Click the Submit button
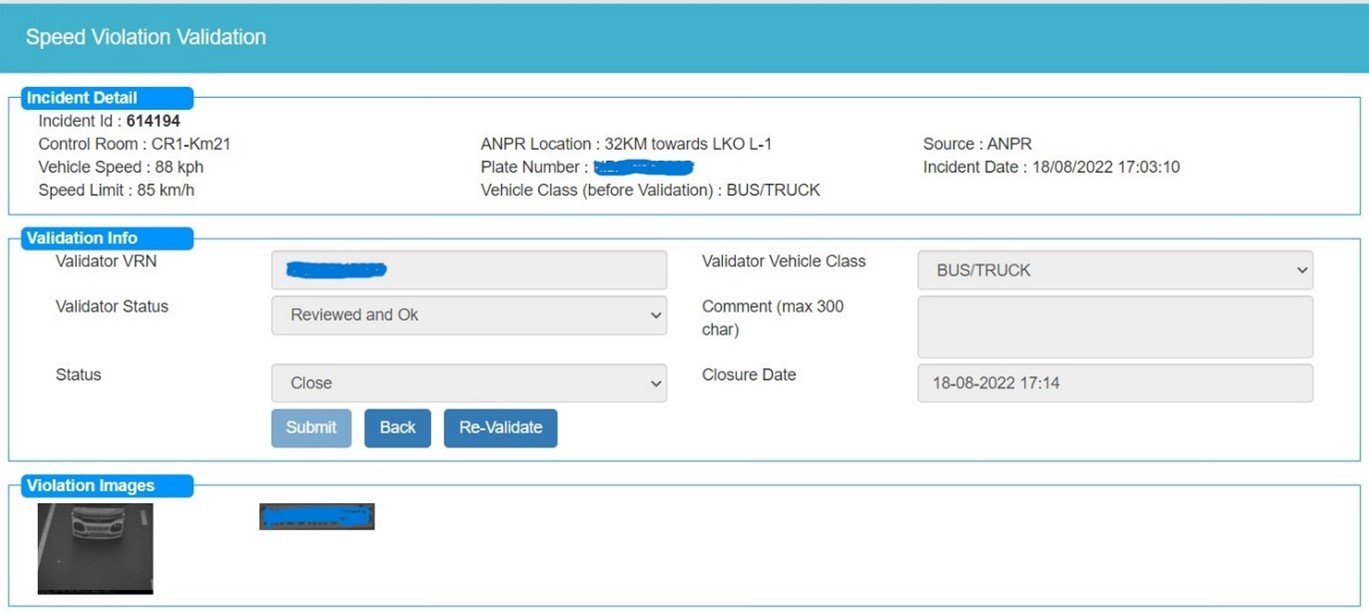 [311, 428]
